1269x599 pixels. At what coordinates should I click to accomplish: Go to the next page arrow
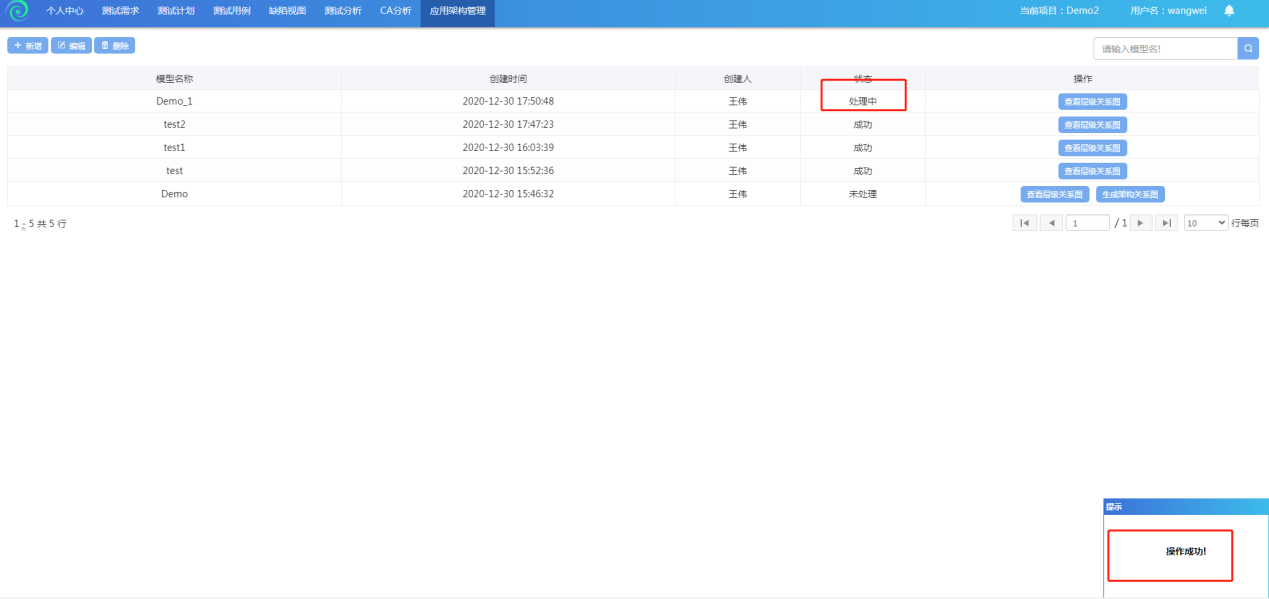(x=1141, y=223)
